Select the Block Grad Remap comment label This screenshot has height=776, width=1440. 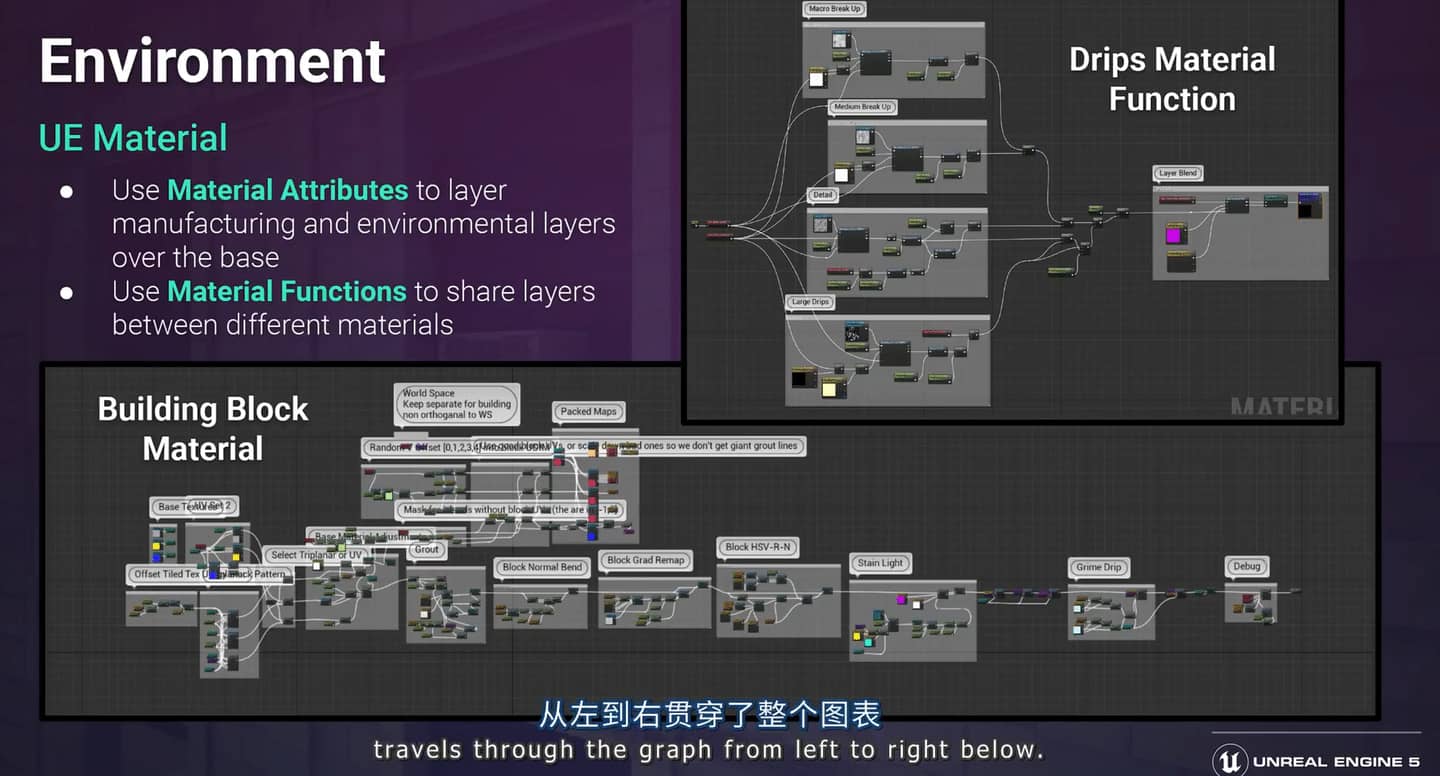click(645, 560)
